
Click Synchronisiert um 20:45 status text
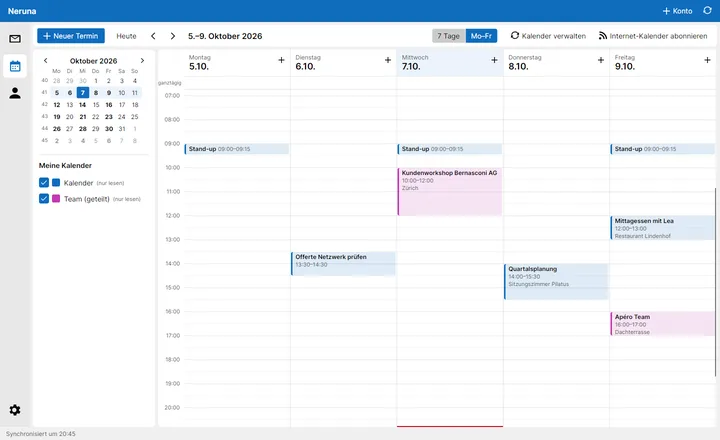tap(41, 434)
